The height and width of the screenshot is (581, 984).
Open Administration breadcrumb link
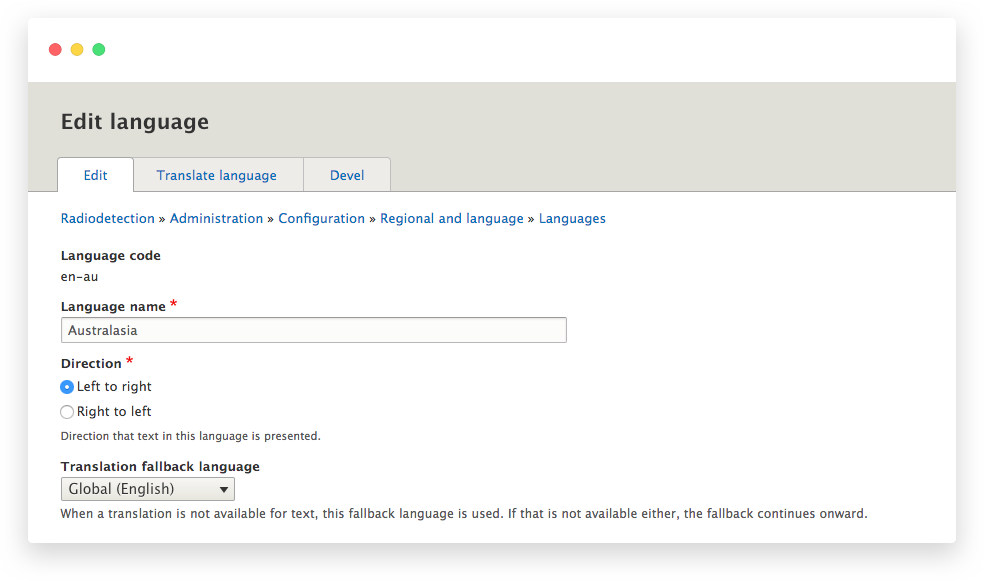click(x=216, y=218)
